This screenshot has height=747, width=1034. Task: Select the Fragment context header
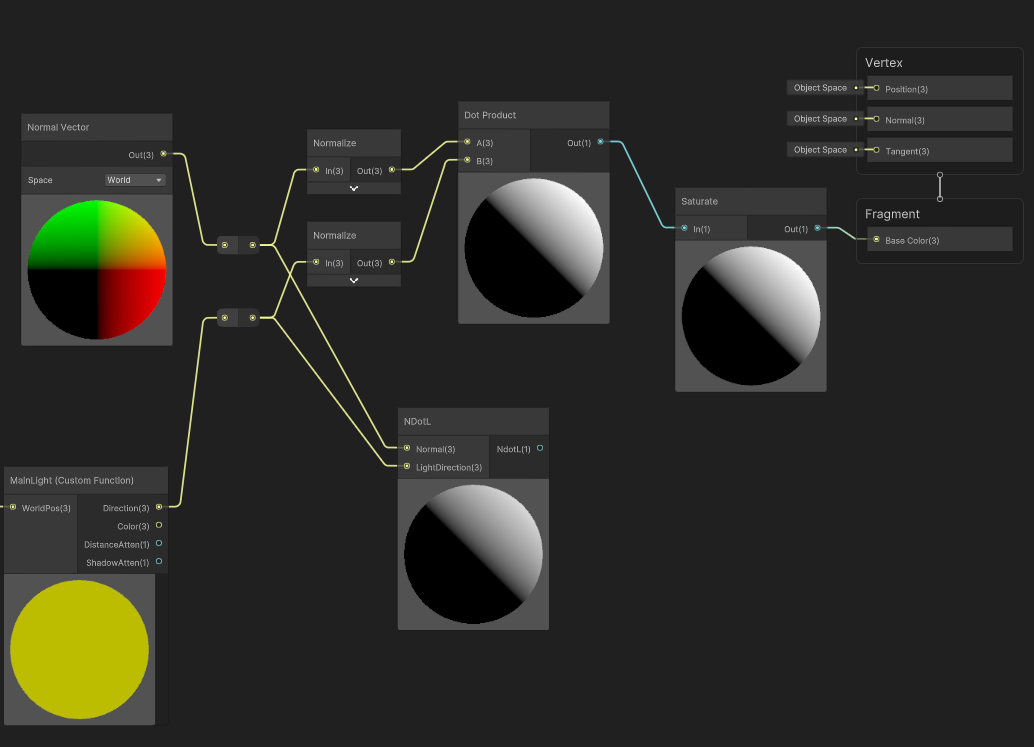pyautogui.click(x=892, y=214)
